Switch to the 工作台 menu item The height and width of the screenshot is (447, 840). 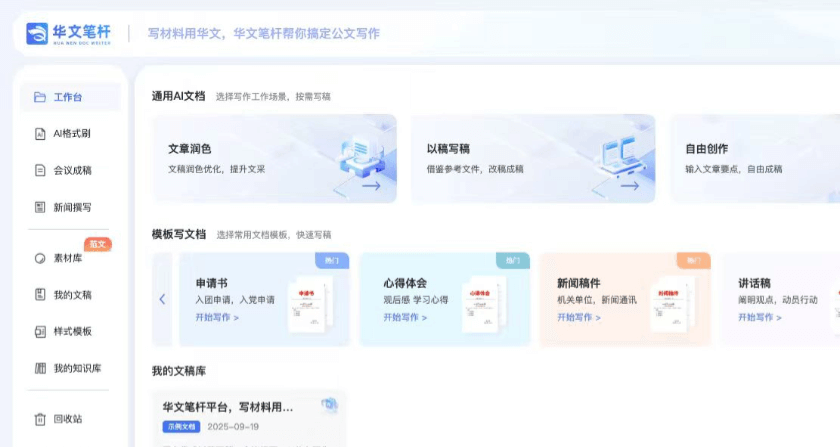70,97
